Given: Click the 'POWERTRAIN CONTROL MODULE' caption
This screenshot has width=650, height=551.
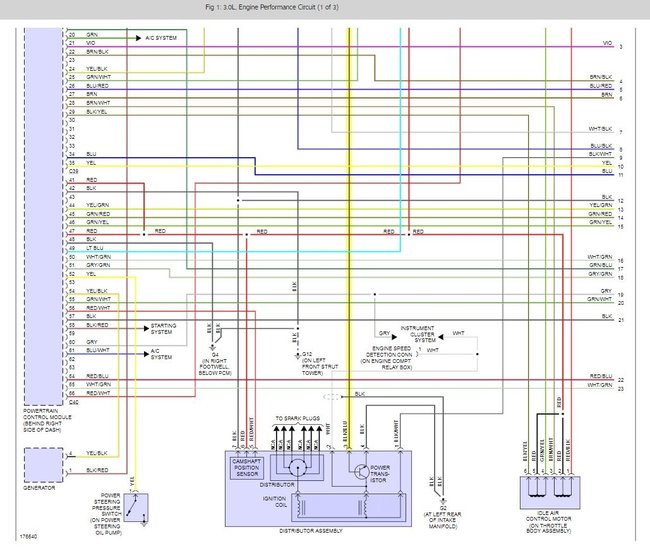Looking at the screenshot, I should click(47, 414).
